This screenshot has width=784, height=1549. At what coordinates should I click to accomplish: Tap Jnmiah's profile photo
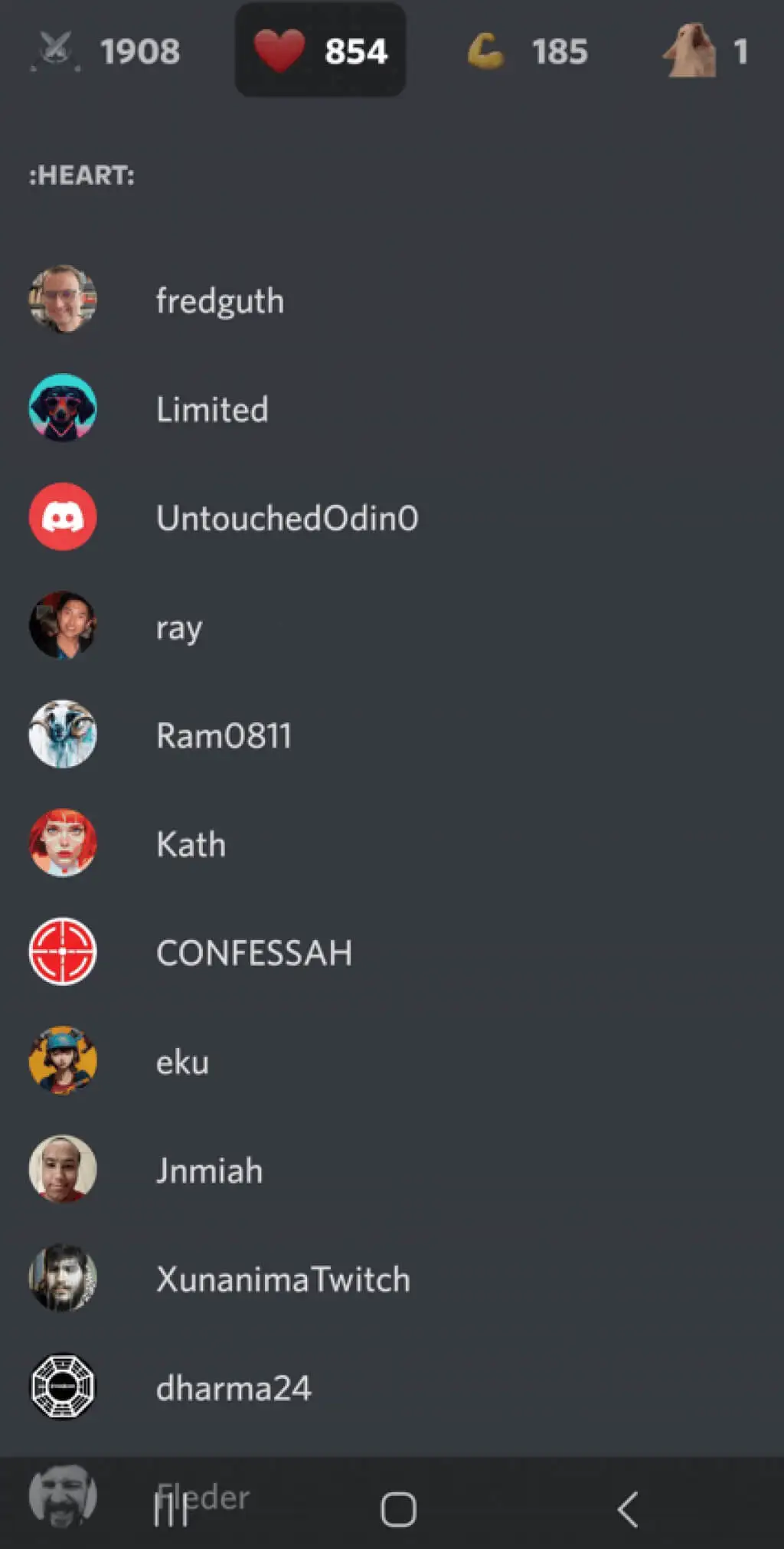63,1169
